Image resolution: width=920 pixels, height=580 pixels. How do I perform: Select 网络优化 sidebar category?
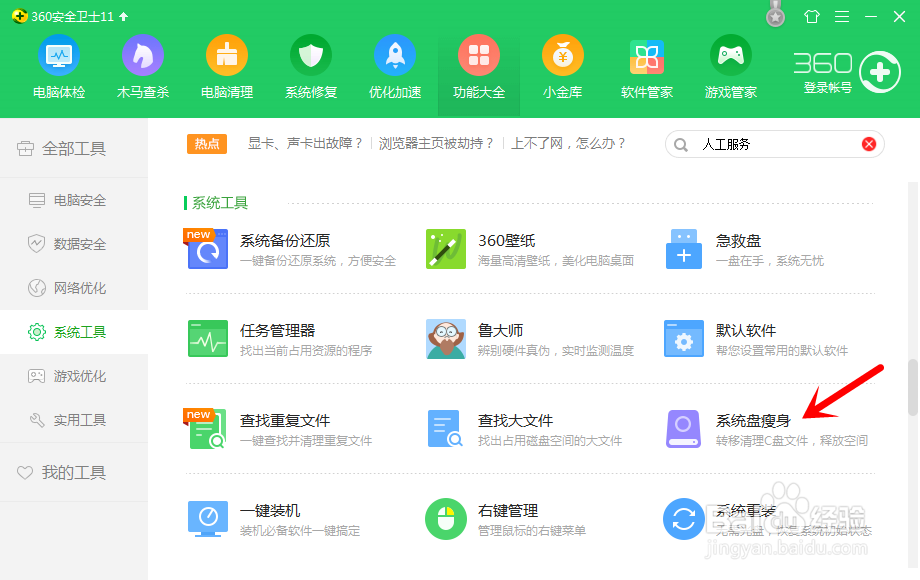tap(74, 288)
